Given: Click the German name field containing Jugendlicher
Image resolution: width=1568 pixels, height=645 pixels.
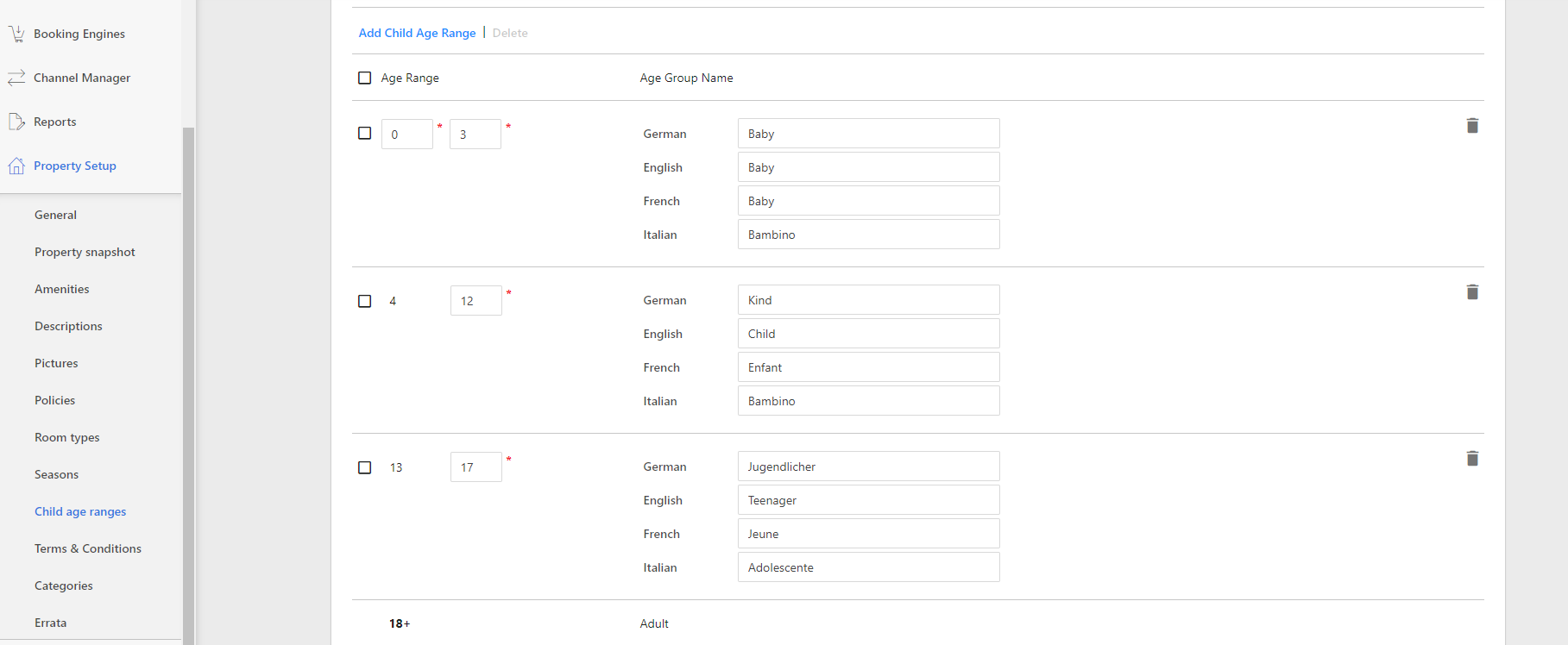Looking at the screenshot, I should [868, 467].
